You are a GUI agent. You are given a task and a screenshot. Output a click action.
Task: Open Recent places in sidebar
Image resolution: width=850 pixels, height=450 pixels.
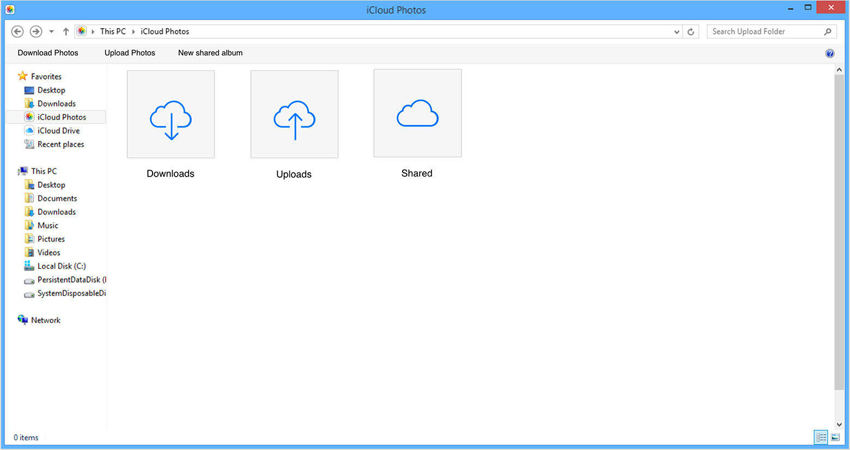pos(61,144)
